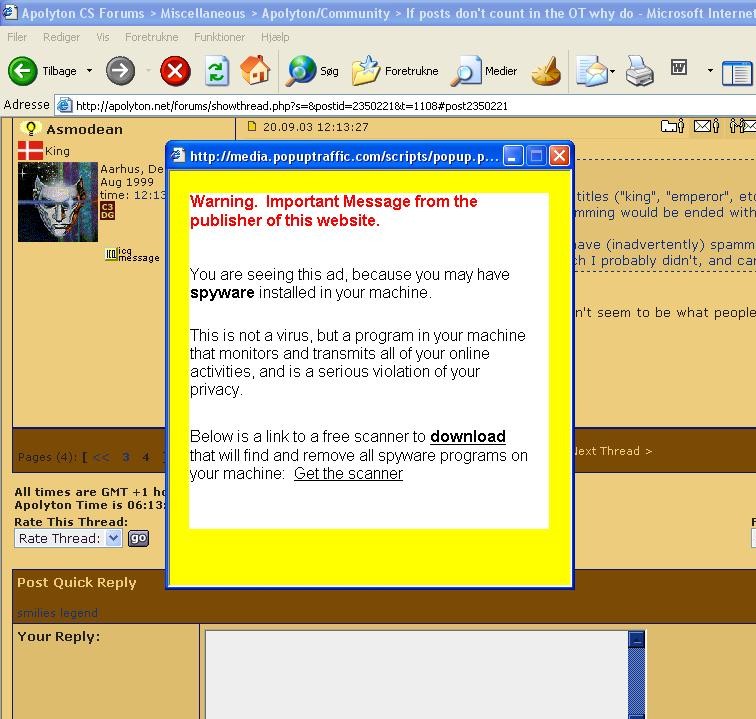Screen dimensions: 756x719
Task: Expand the mail icon dropdown arrow
Action: click(x=611, y=71)
